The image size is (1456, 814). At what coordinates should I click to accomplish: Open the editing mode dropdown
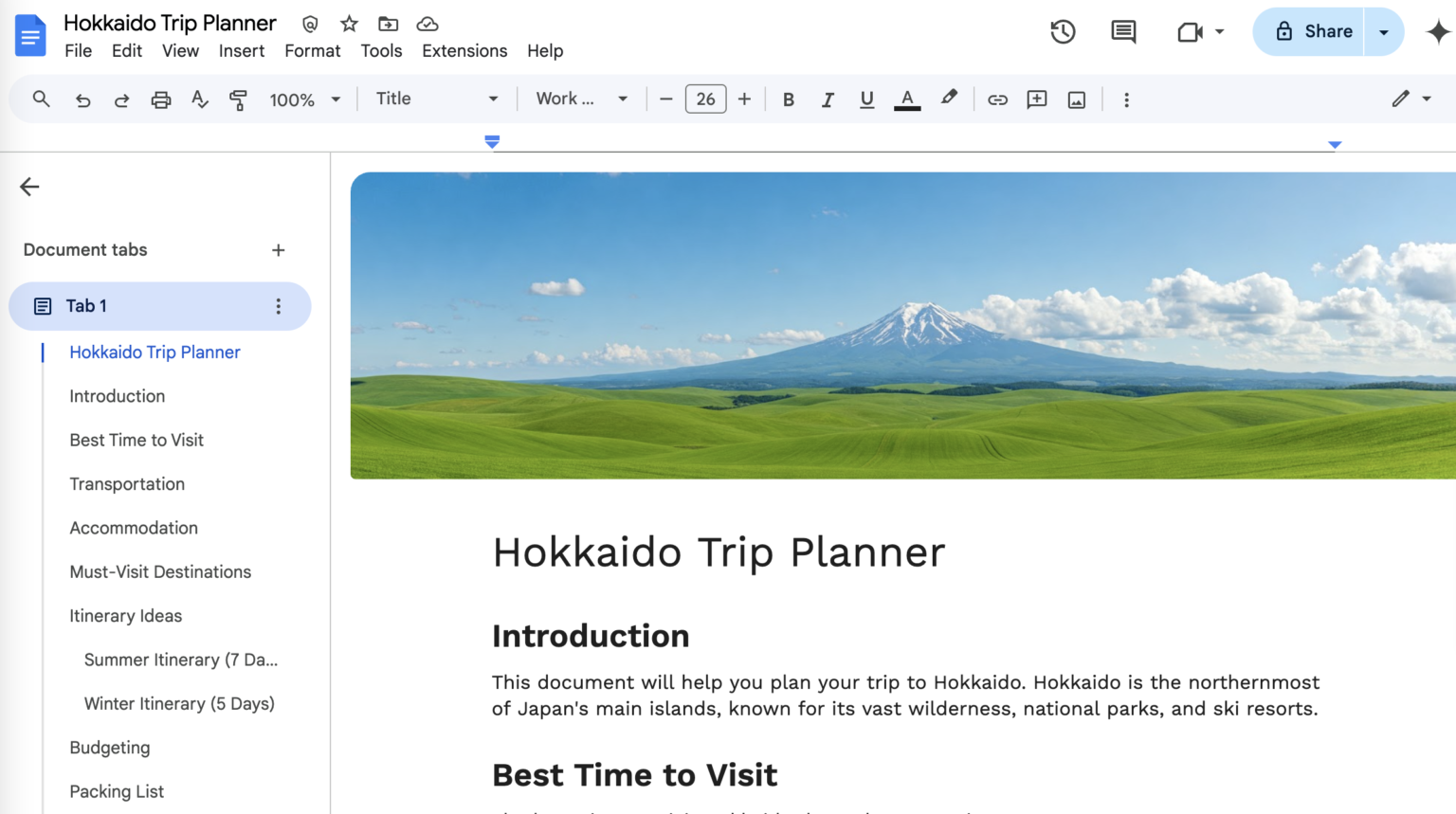(1411, 99)
